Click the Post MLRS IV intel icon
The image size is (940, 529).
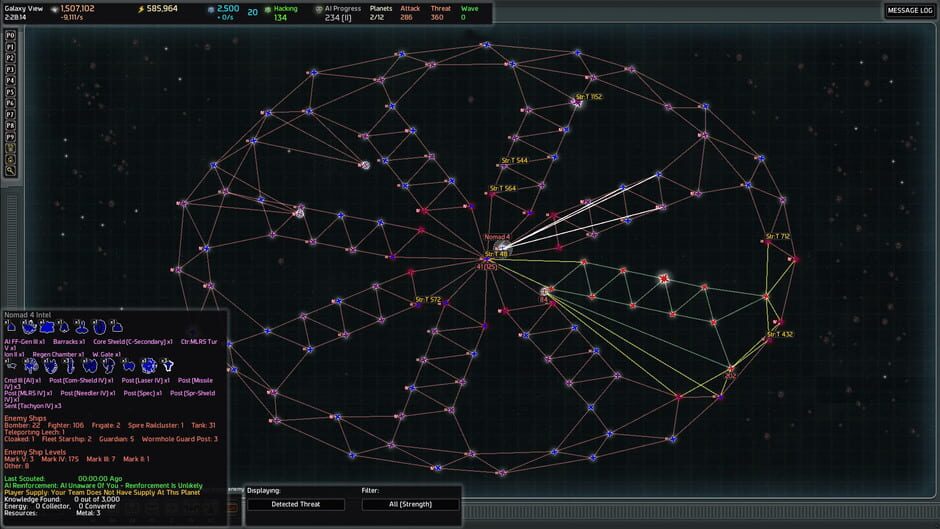tap(90, 366)
